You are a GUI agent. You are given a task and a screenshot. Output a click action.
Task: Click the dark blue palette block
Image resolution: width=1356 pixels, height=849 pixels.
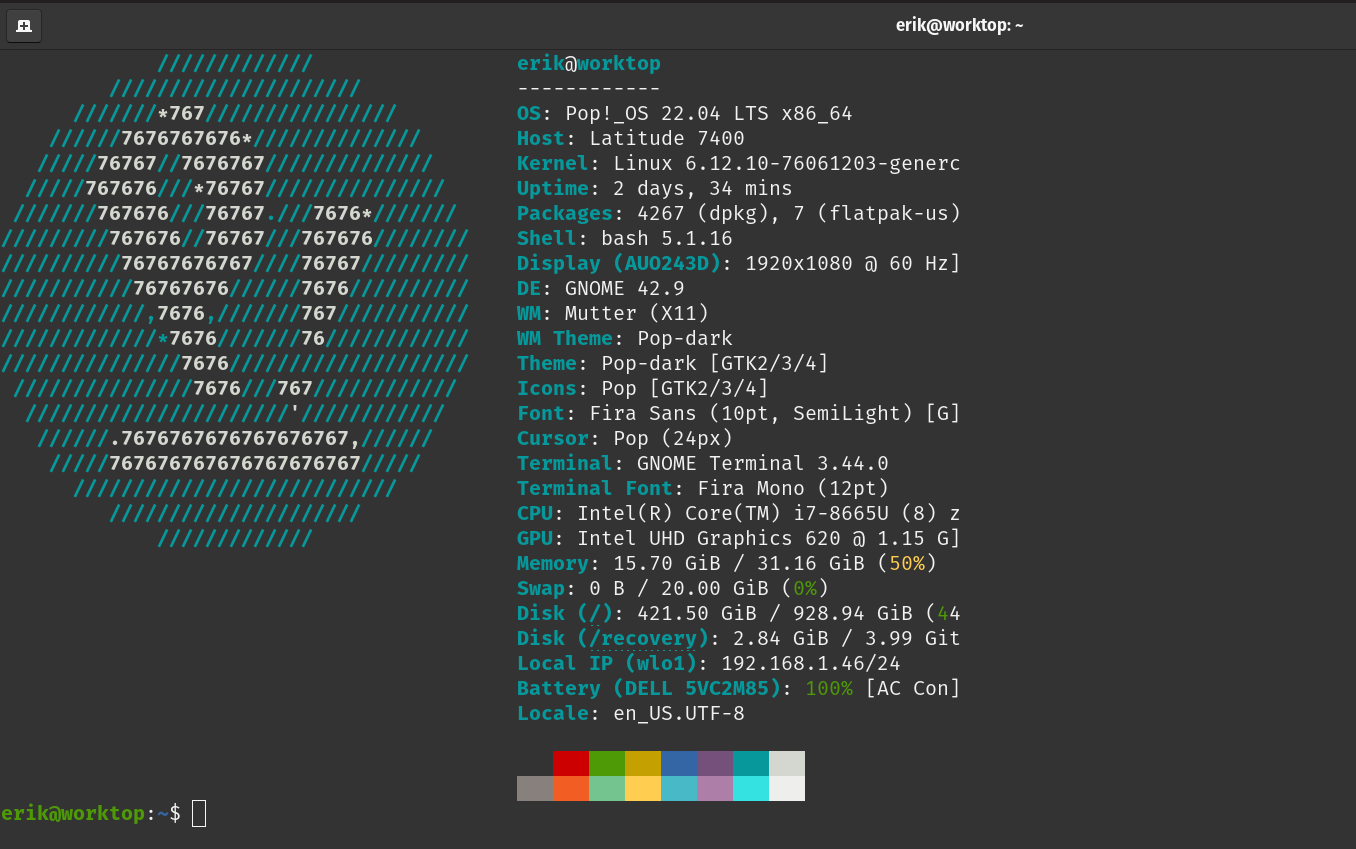tap(679, 764)
